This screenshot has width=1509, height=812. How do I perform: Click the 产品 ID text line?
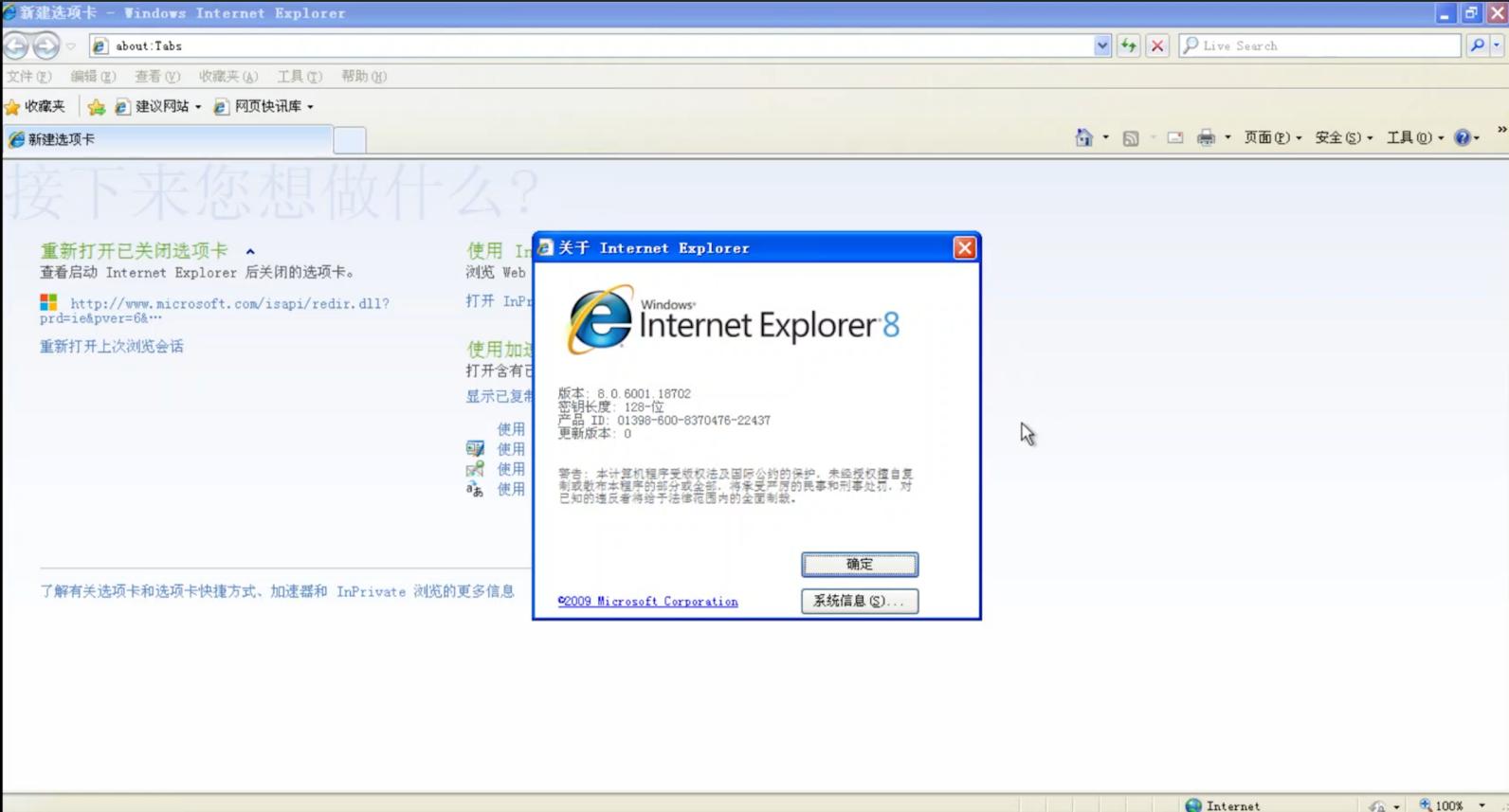pos(664,420)
